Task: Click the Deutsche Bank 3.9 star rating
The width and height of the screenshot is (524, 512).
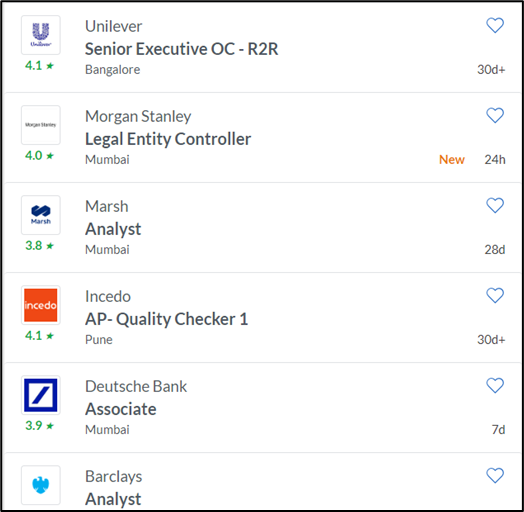Action: [x=39, y=425]
